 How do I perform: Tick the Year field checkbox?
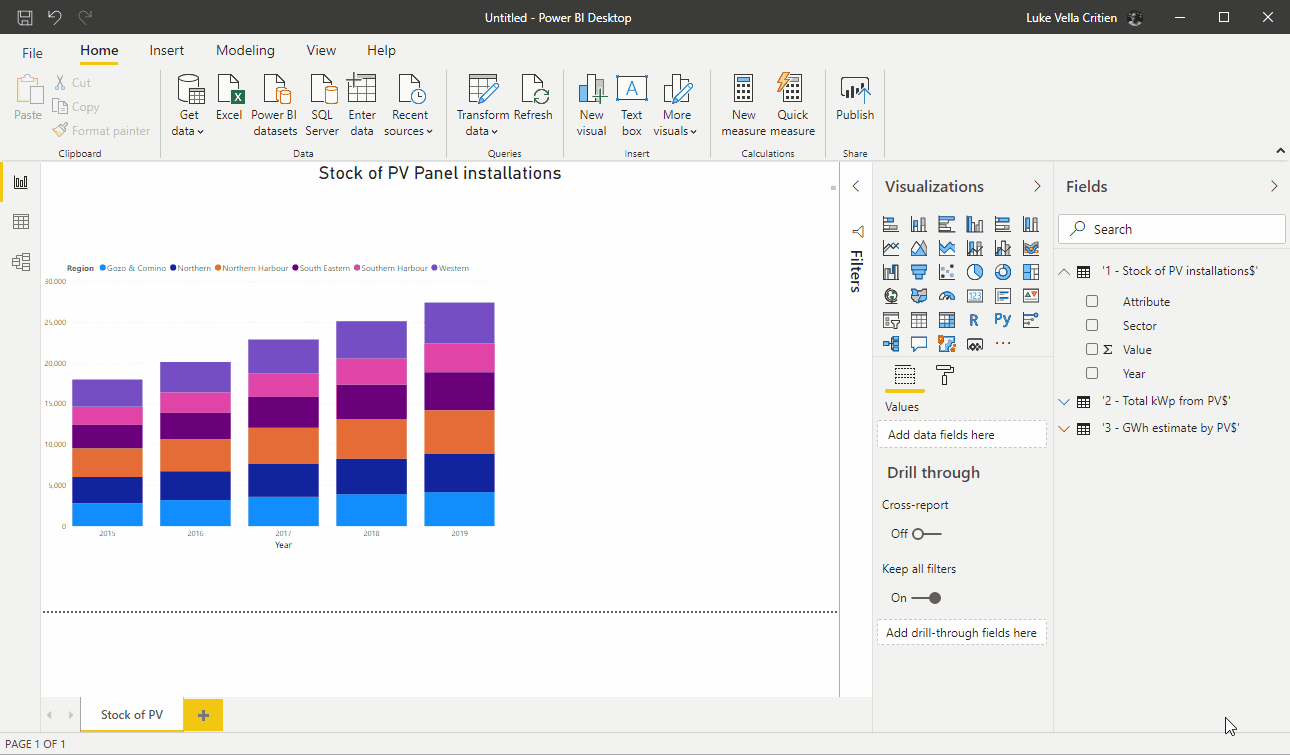click(1092, 373)
